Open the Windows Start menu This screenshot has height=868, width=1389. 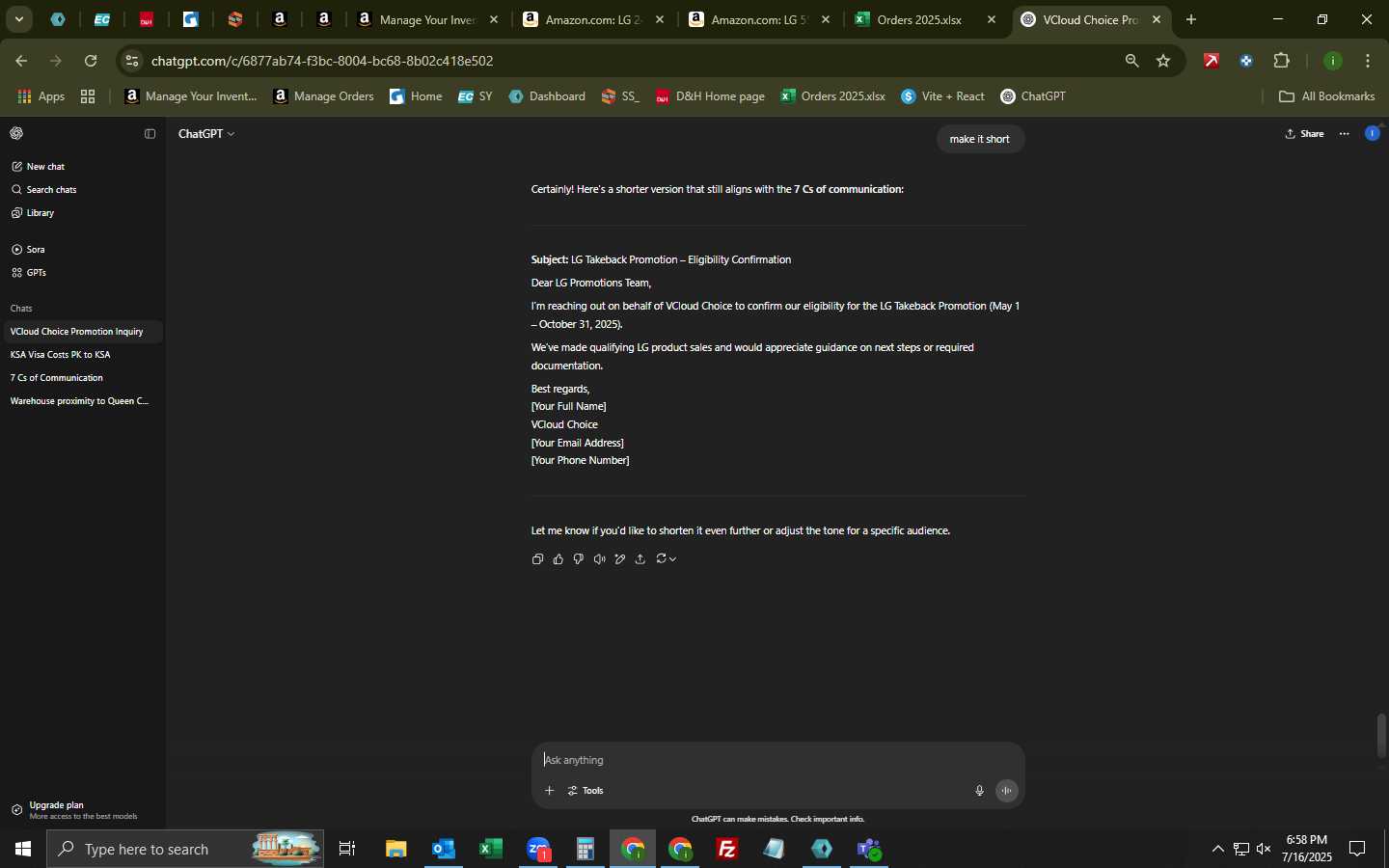(x=23, y=850)
